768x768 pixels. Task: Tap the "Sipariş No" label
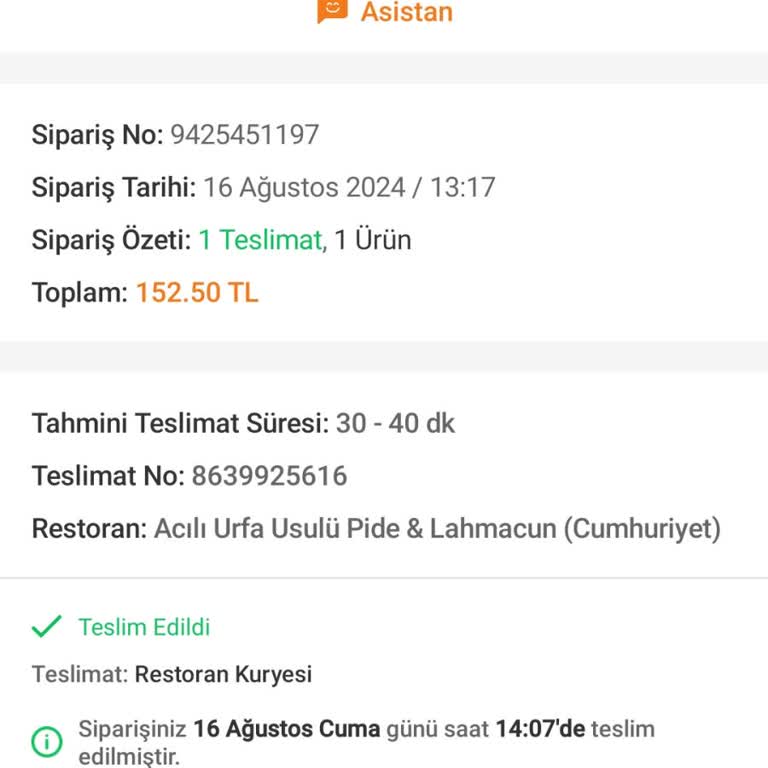click(x=97, y=134)
